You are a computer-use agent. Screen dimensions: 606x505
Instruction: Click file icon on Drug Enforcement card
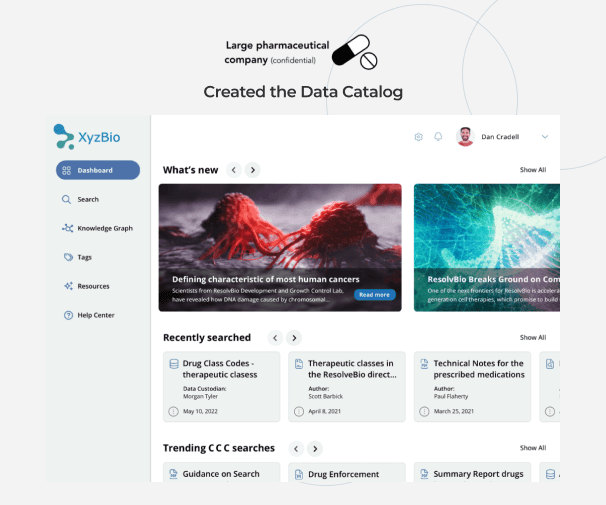pos(299,474)
